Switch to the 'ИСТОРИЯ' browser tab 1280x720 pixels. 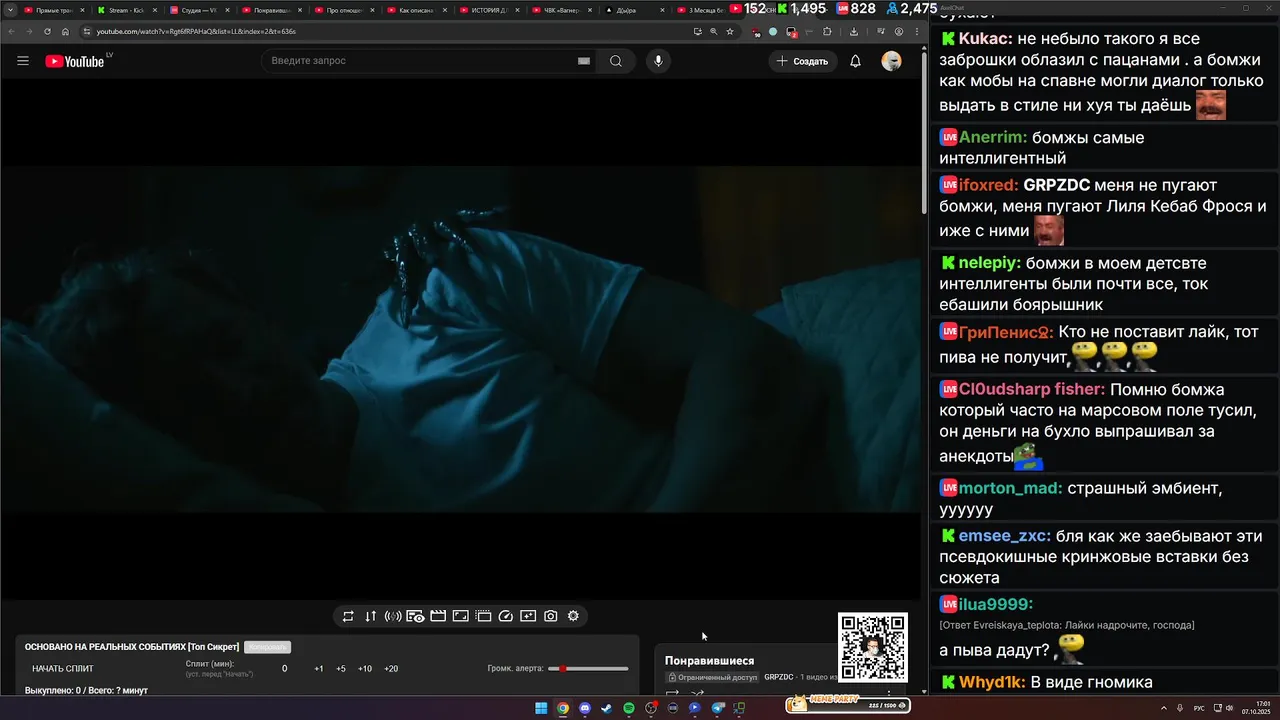(x=490, y=10)
